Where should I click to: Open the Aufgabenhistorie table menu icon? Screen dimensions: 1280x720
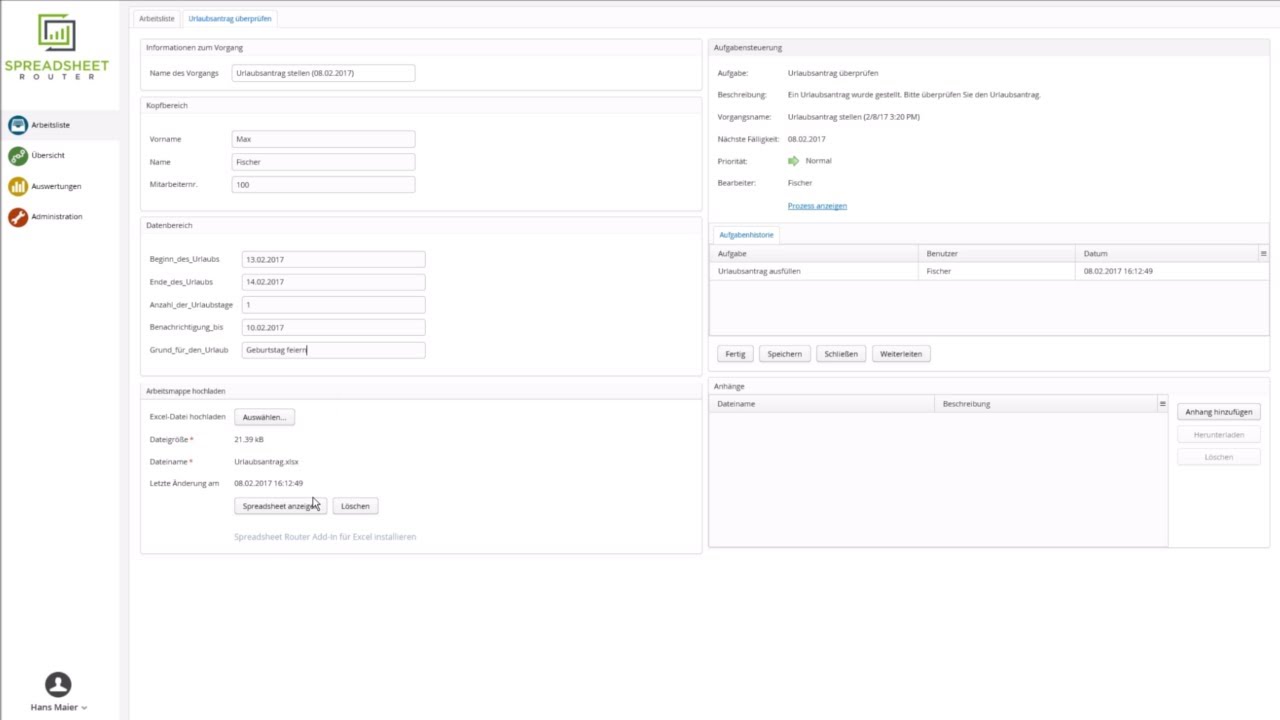(1263, 254)
